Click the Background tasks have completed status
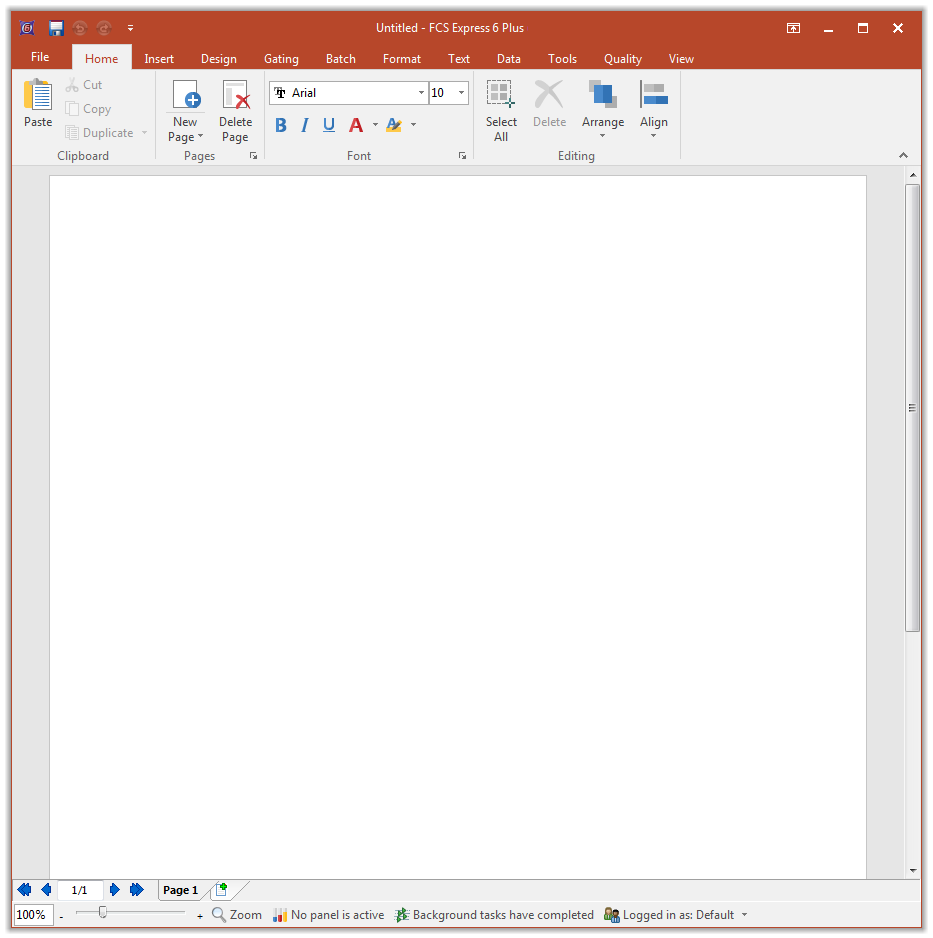The height and width of the screenshot is (938, 933). point(494,915)
